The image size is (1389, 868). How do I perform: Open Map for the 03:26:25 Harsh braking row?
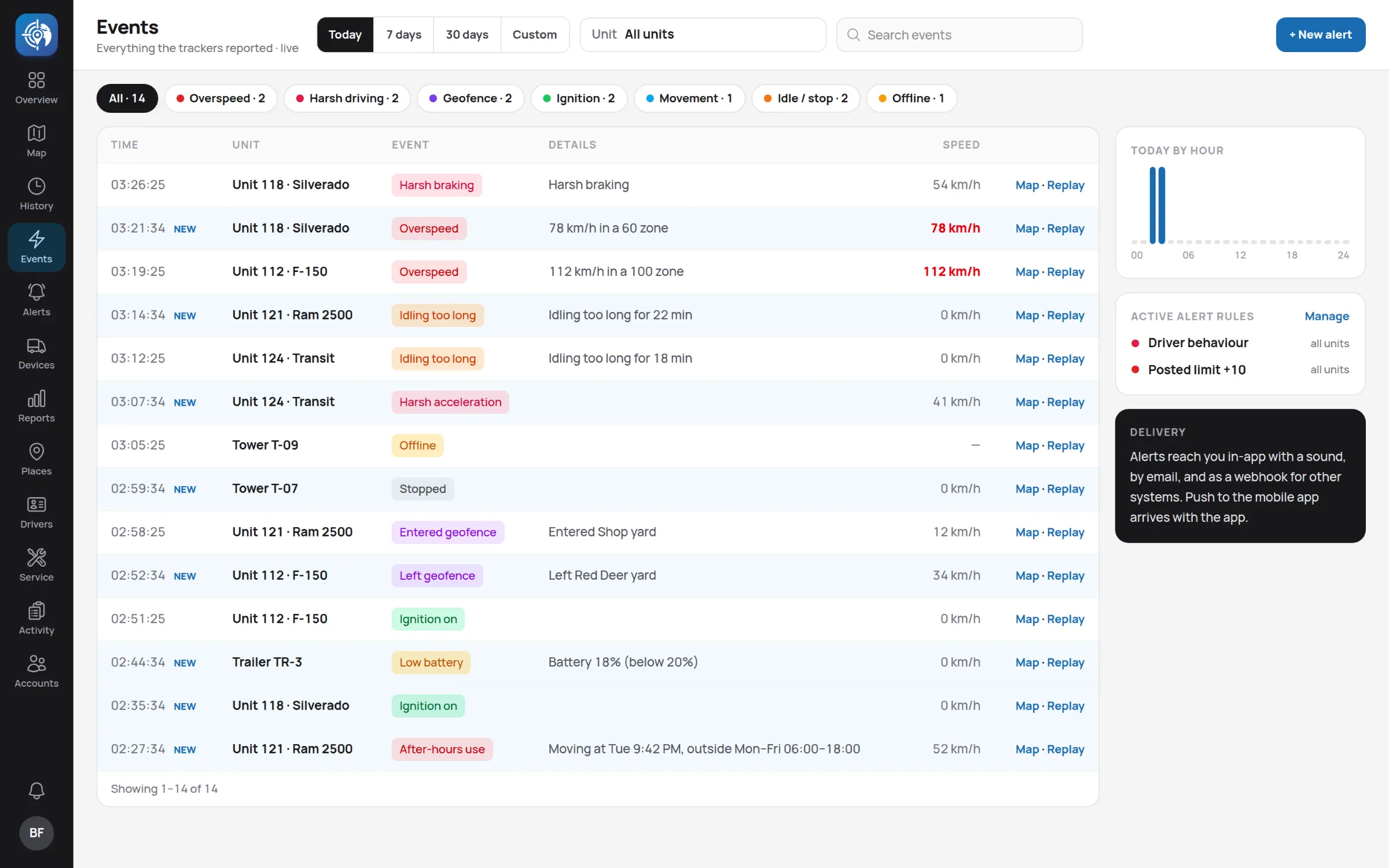pos(1027,185)
